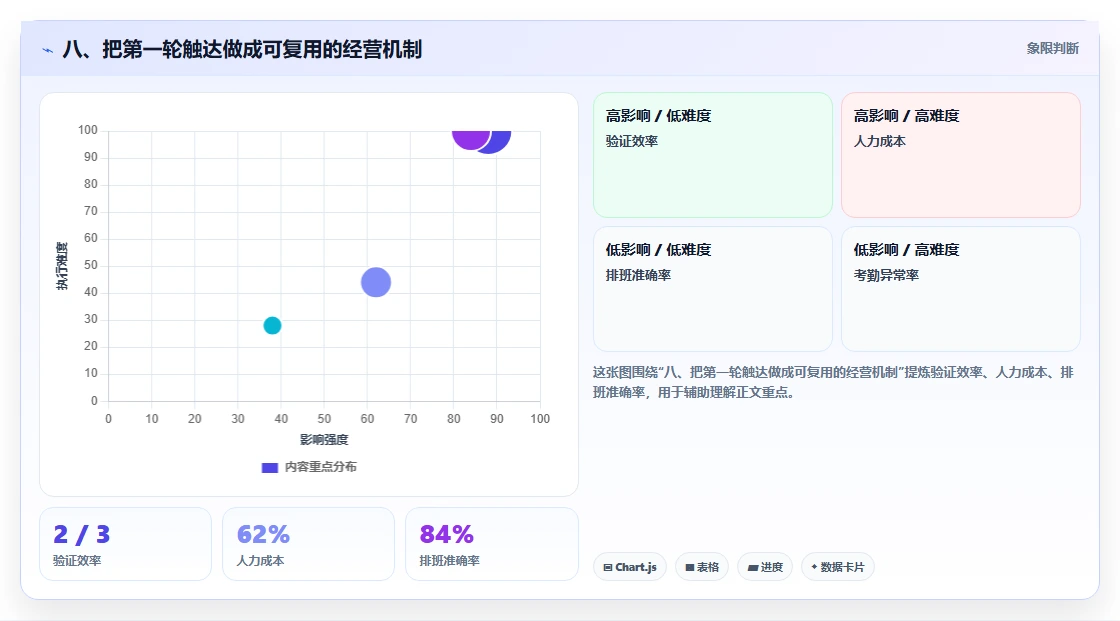Image resolution: width=1120 pixels, height=621 pixels.
Task: Select the 2 / 3 验证效率 stat card
Action: (126, 544)
